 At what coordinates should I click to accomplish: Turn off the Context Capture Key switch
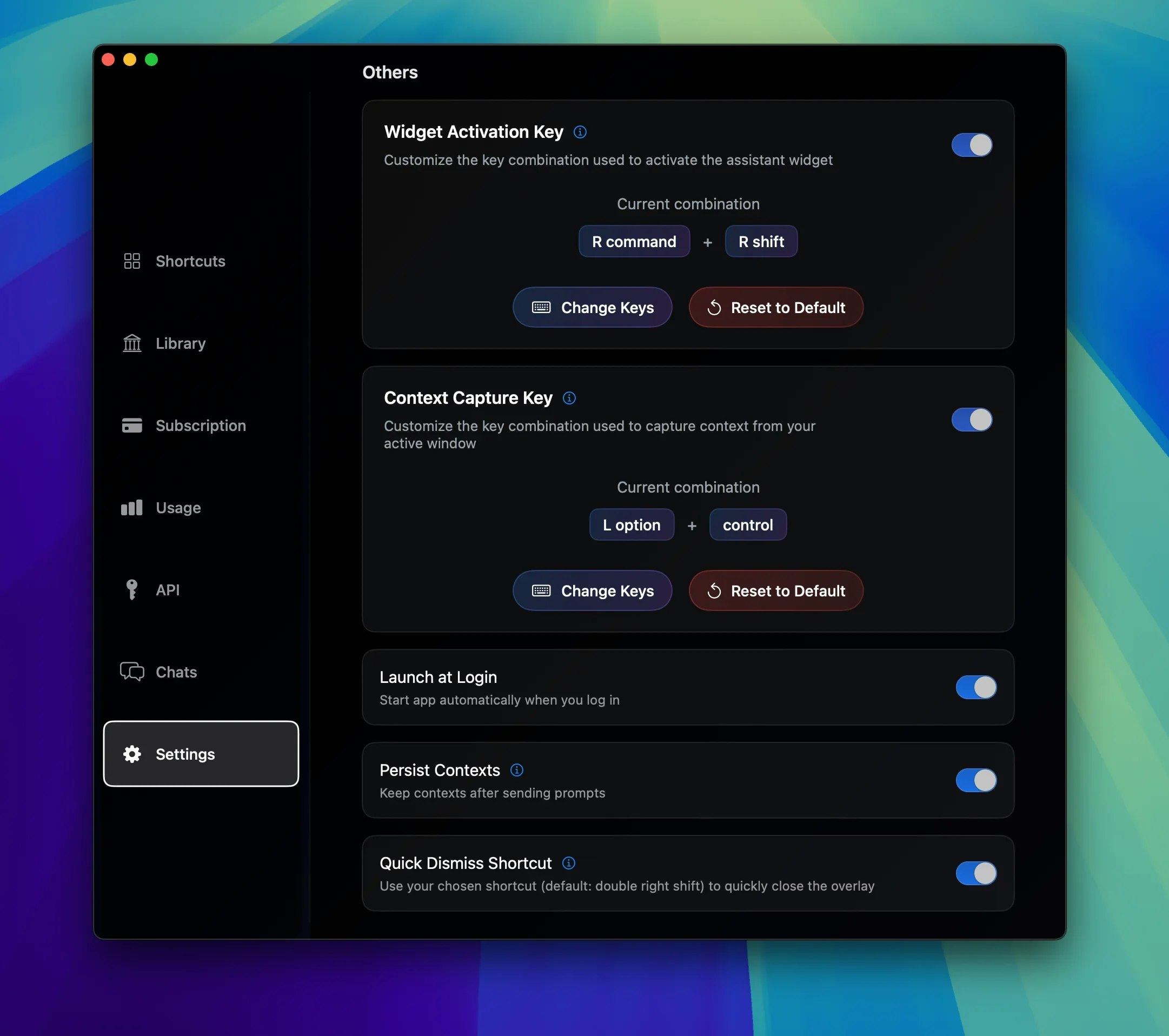tap(972, 420)
